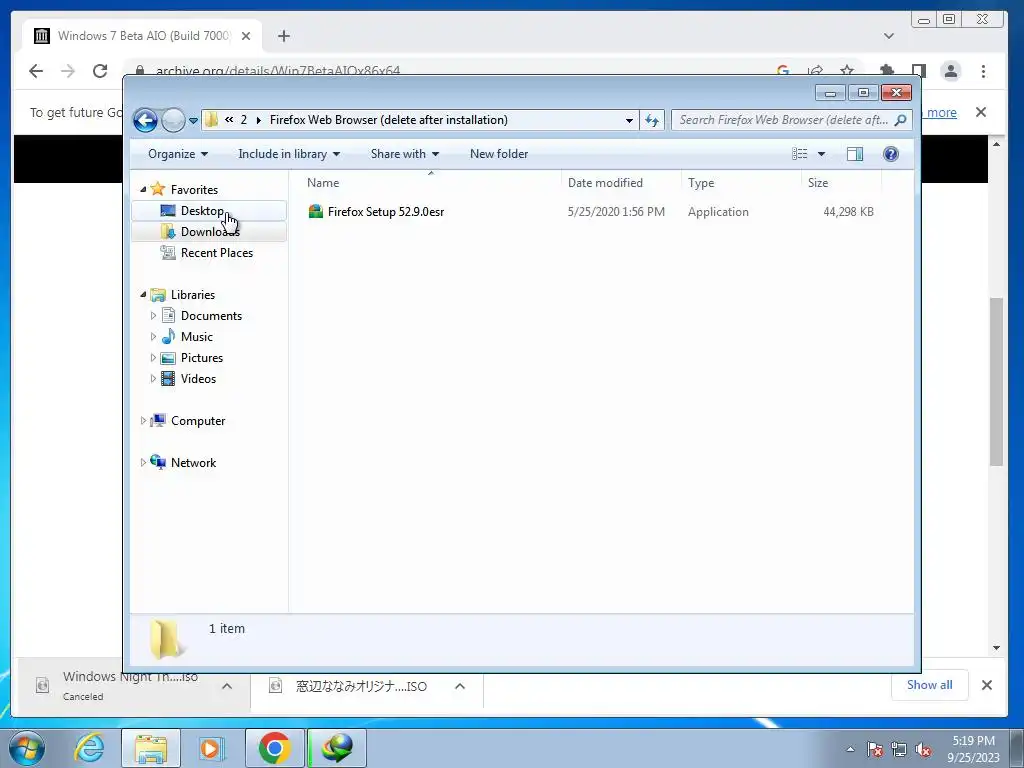Collapse the Favorites tree group
The width and height of the screenshot is (1024, 768).
[x=143, y=189]
